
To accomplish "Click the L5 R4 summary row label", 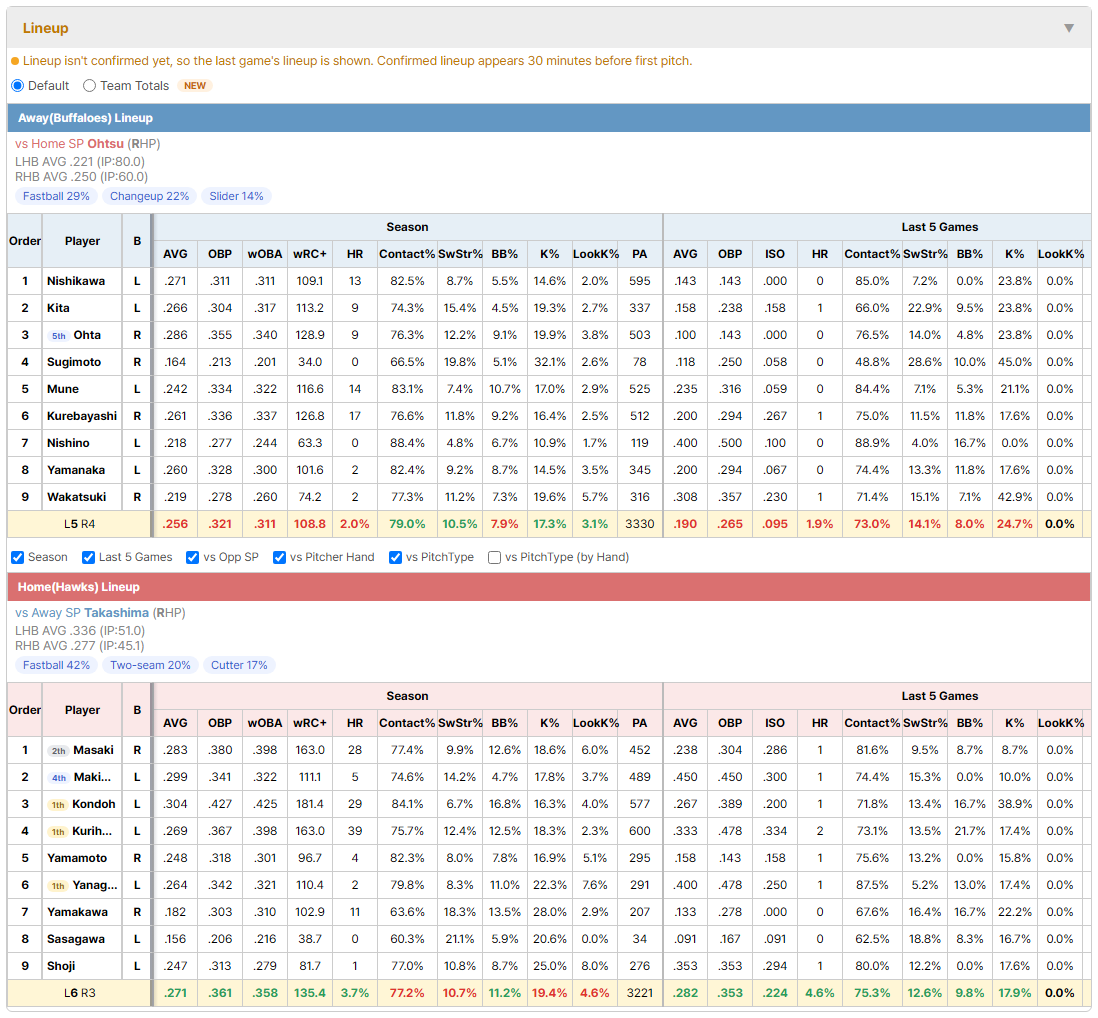I will [79, 524].
